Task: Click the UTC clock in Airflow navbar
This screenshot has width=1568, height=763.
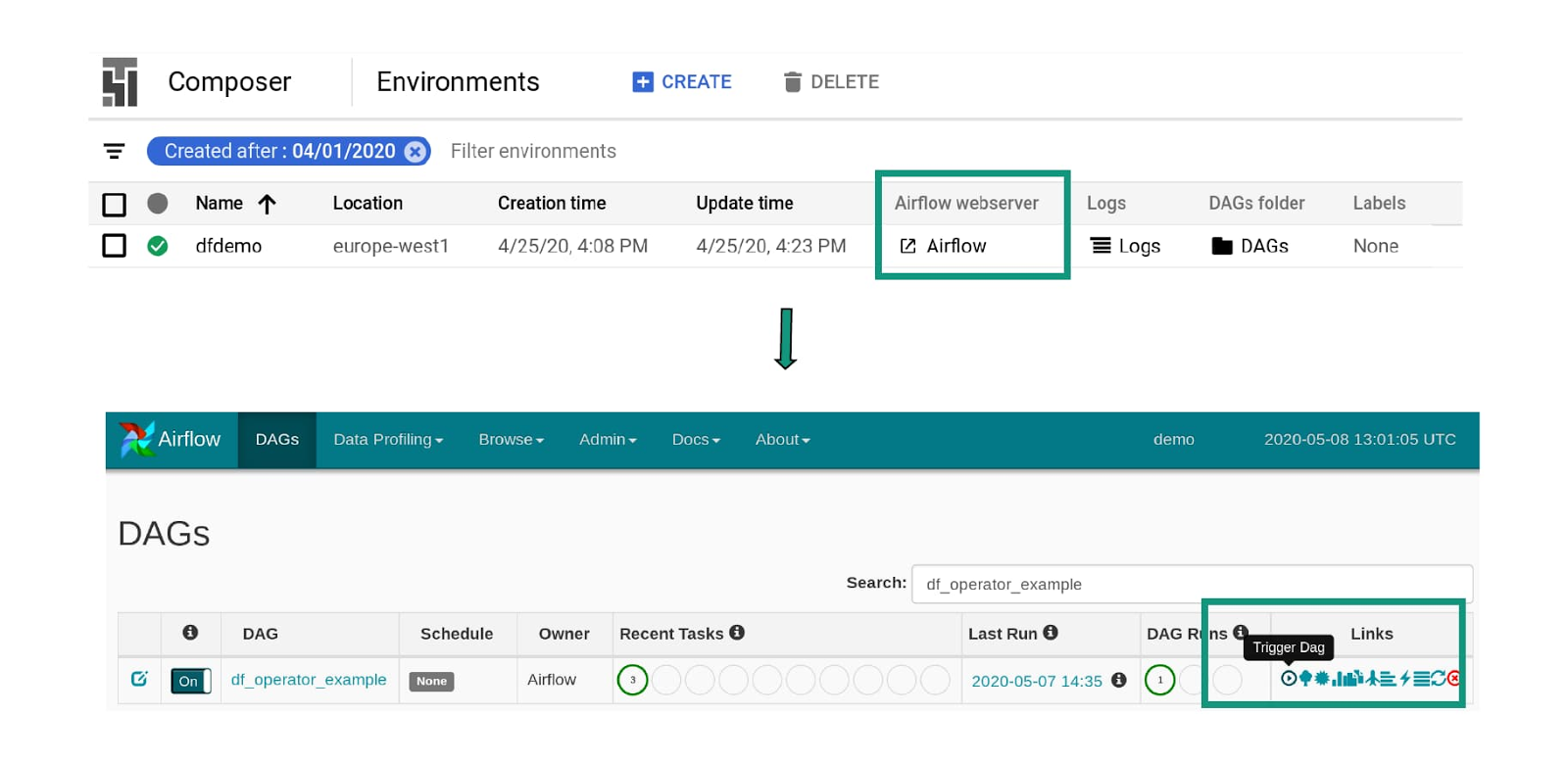Action: click(x=1360, y=440)
